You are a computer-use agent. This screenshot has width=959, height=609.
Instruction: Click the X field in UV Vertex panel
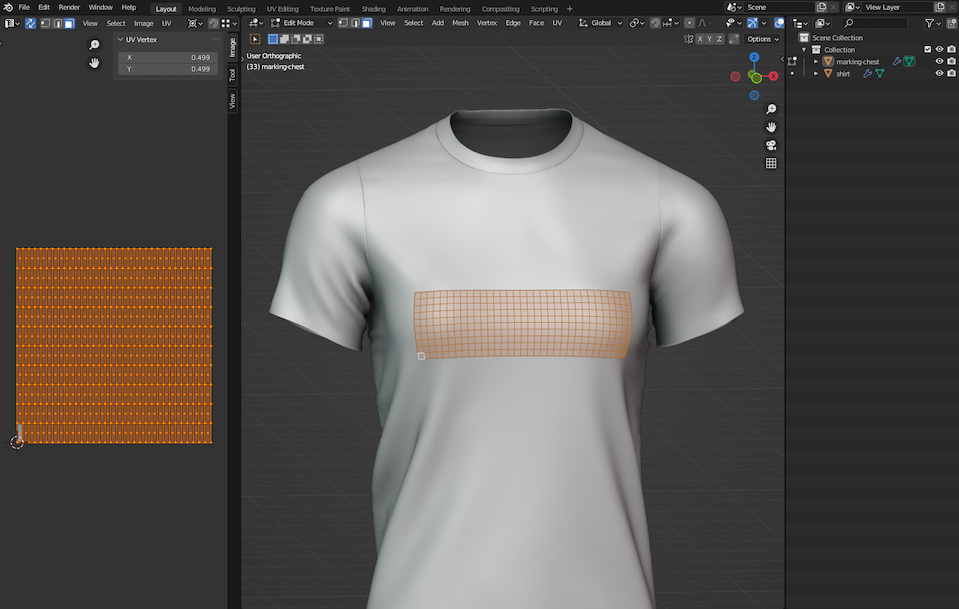click(166, 59)
